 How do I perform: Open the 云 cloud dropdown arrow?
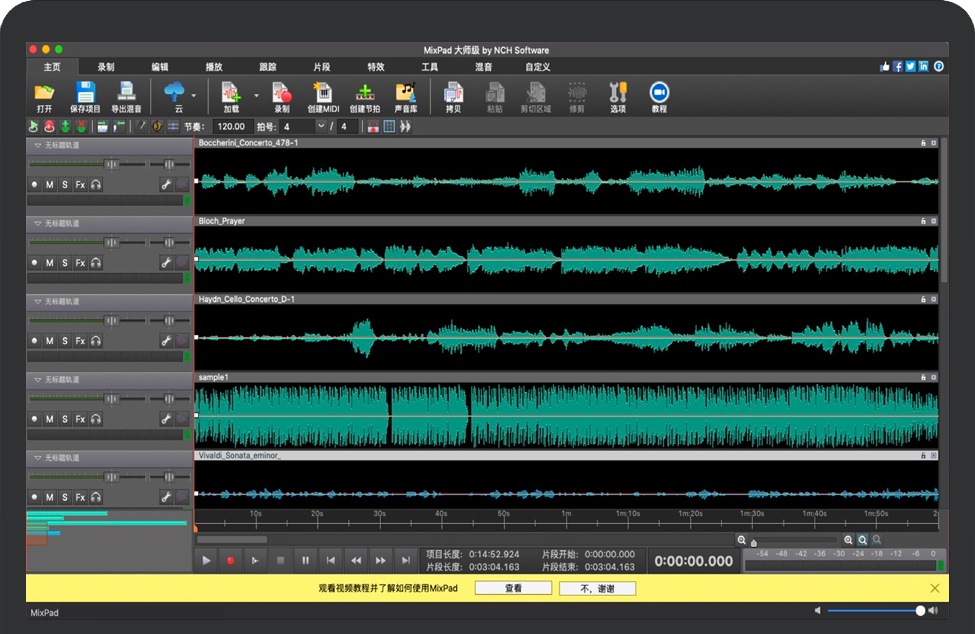pyautogui.click(x=194, y=96)
